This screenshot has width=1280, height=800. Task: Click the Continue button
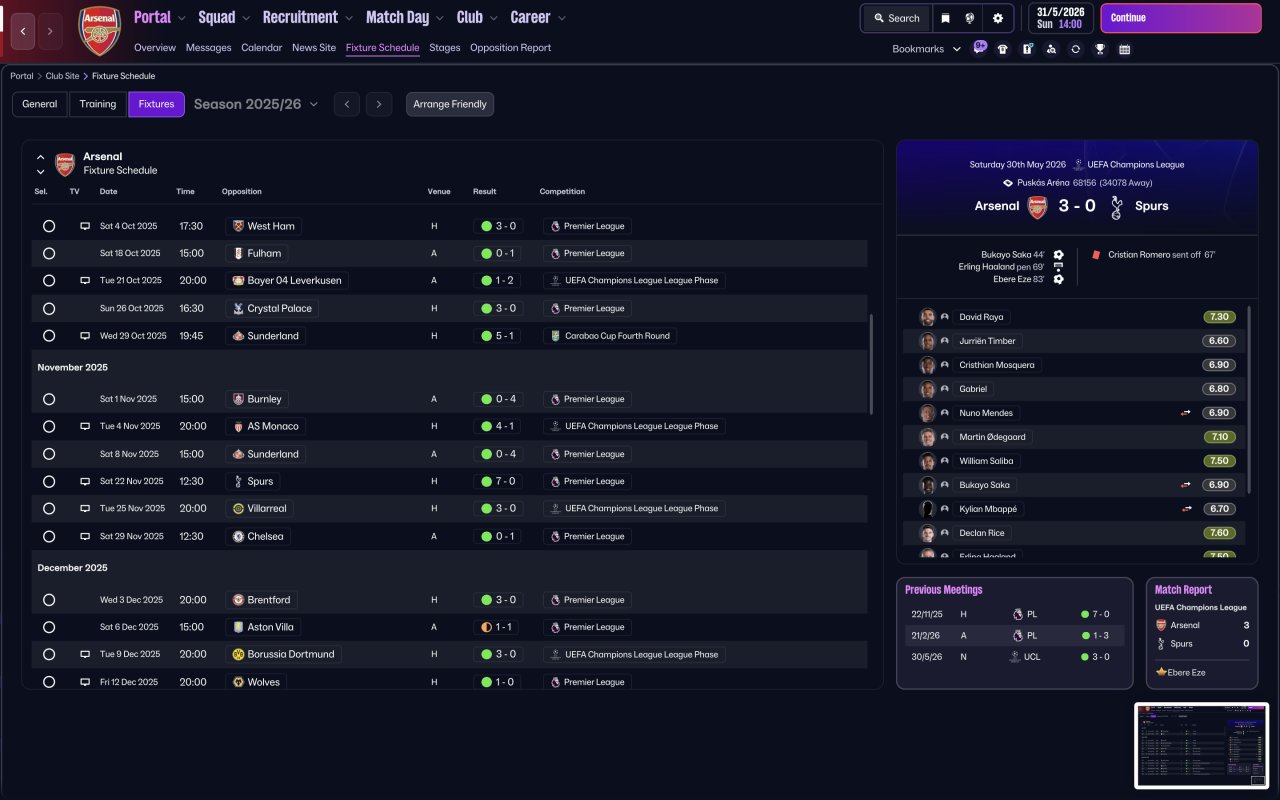(1181, 18)
